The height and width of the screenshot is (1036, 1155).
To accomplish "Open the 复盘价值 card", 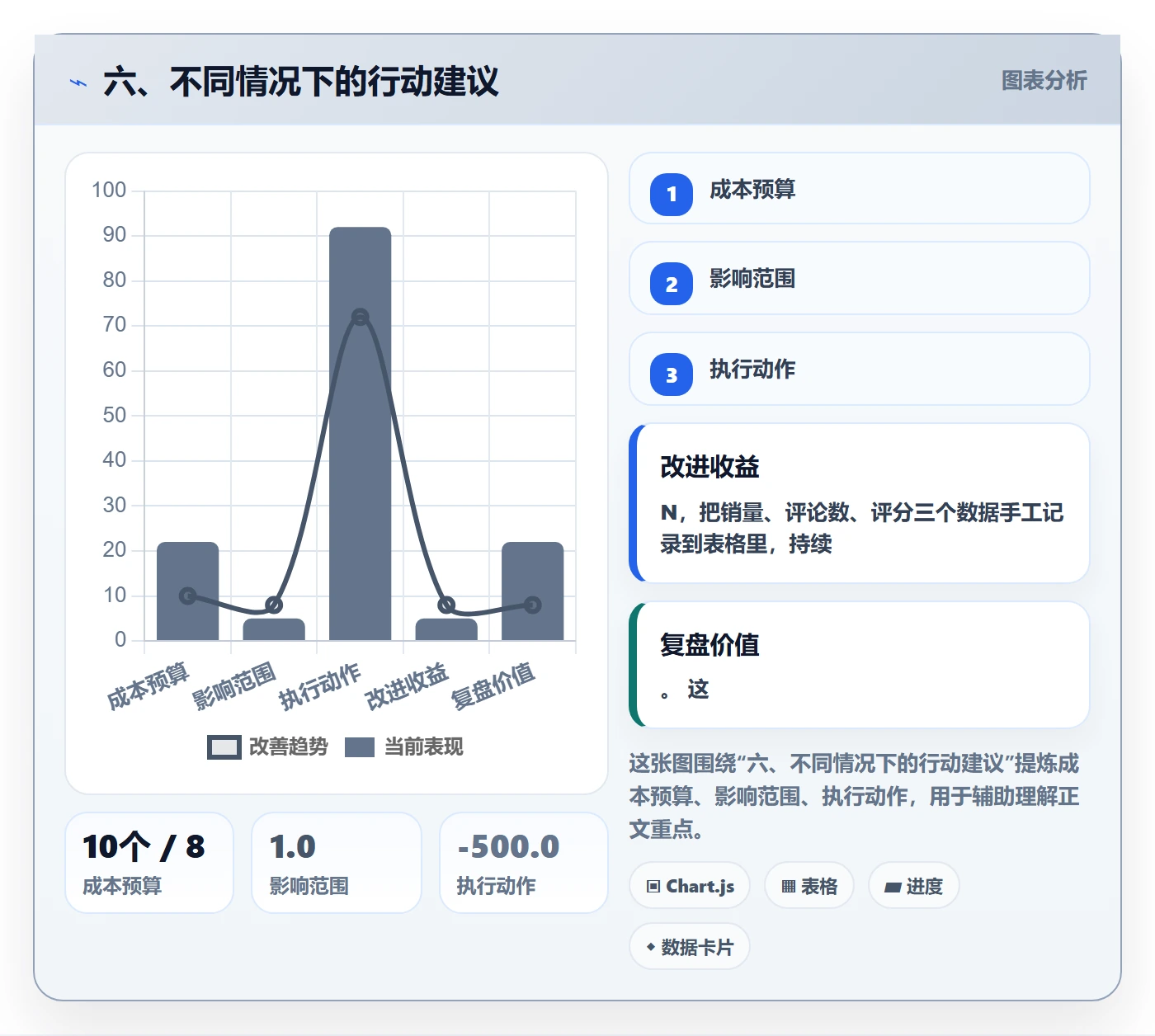I will 860,665.
